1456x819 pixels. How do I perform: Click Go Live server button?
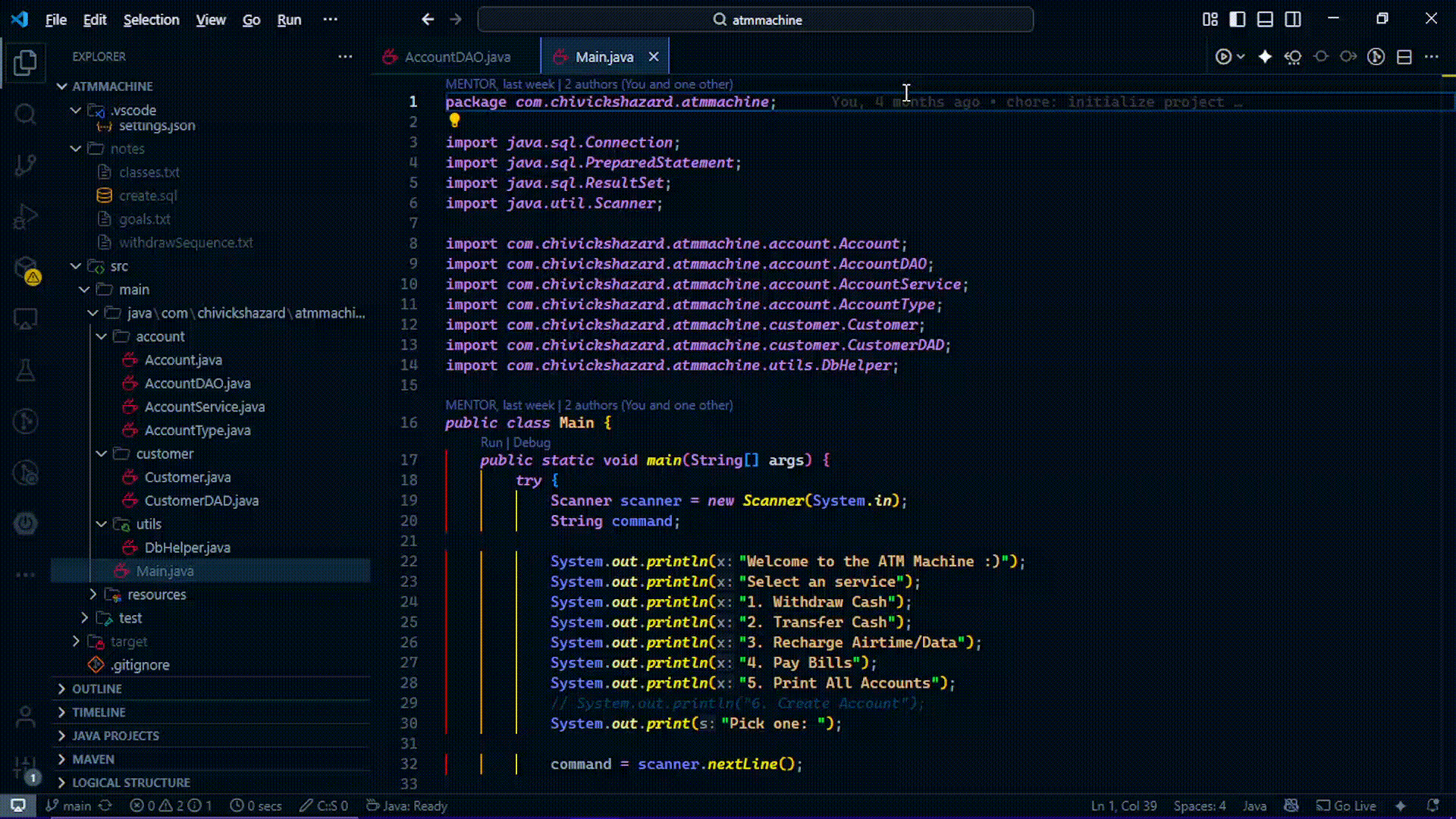coord(1346,806)
